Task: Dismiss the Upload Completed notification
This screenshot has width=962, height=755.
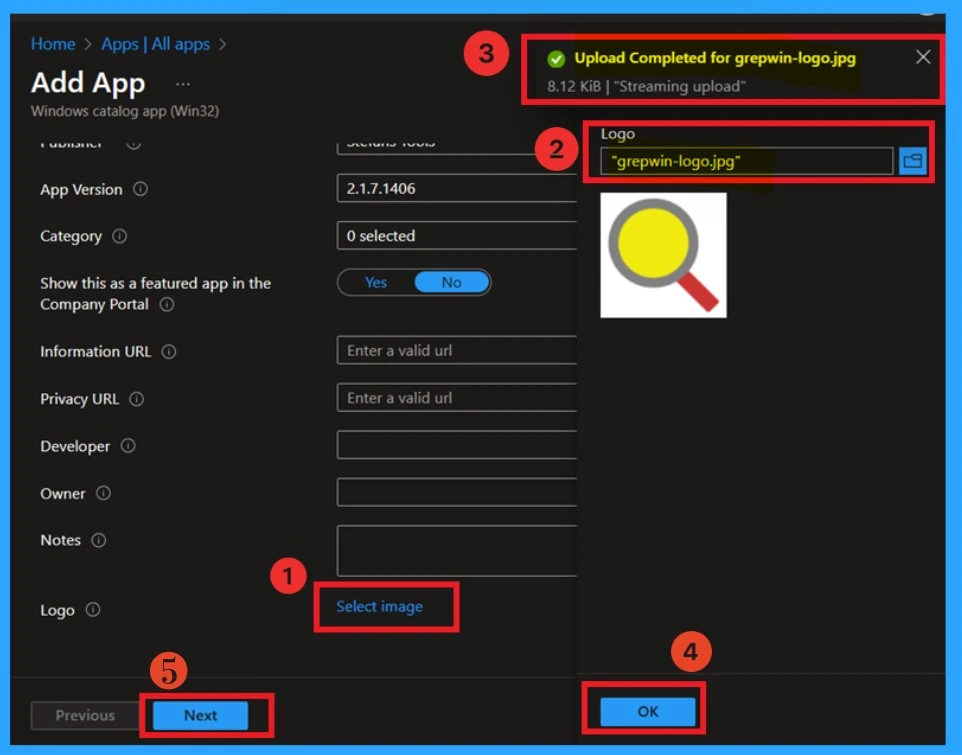Action: point(923,57)
